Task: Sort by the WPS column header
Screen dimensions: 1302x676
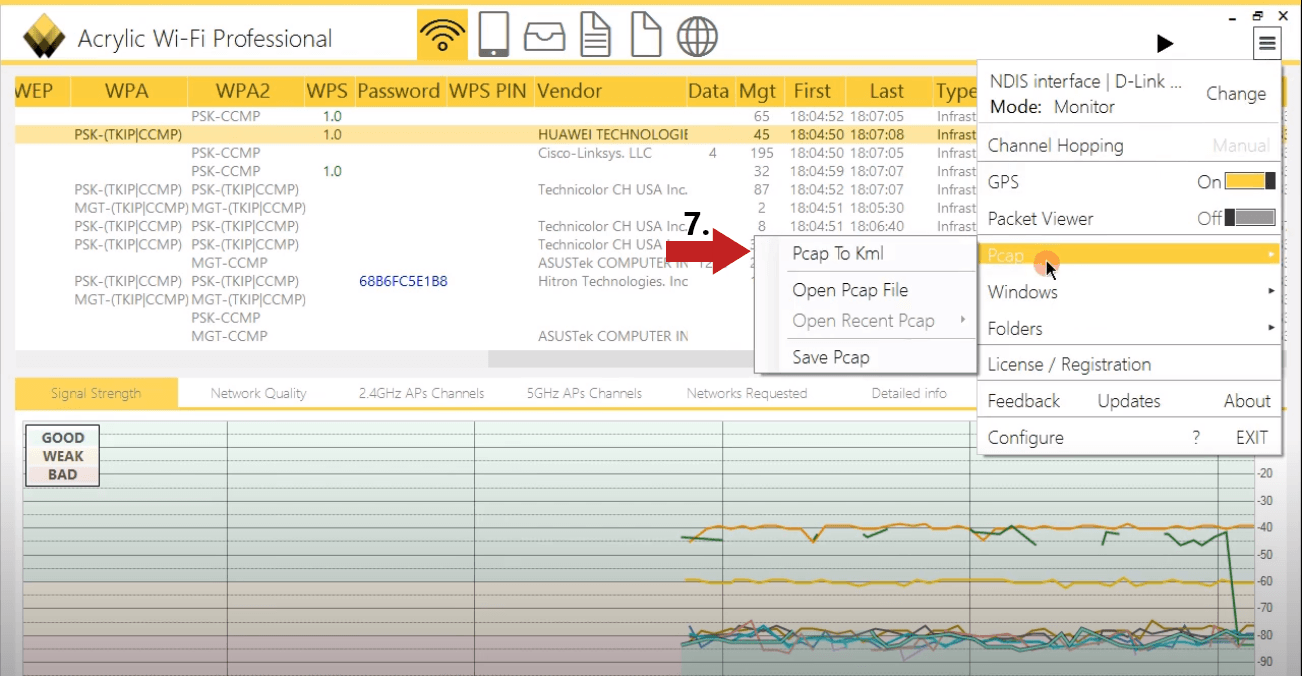Action: [327, 91]
